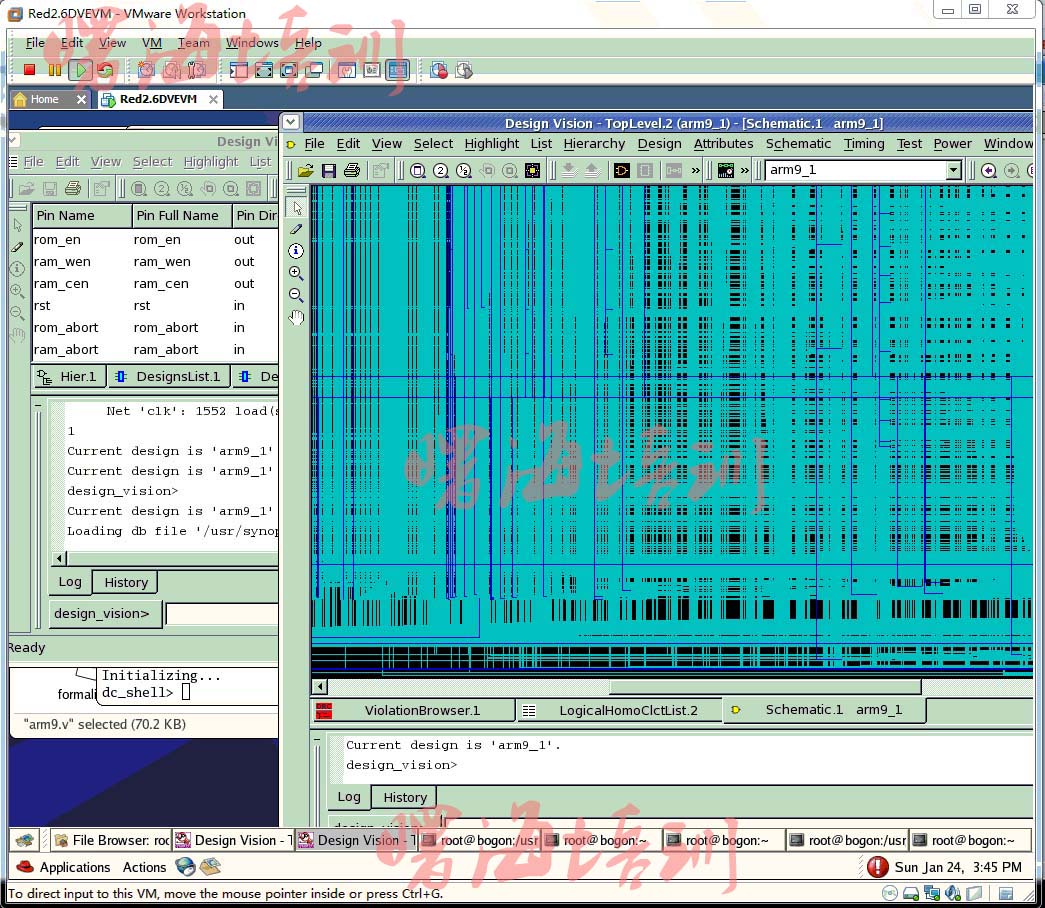The width and height of the screenshot is (1045, 908).
Task: Click the File Browser taskbar button
Action: pos(110,840)
